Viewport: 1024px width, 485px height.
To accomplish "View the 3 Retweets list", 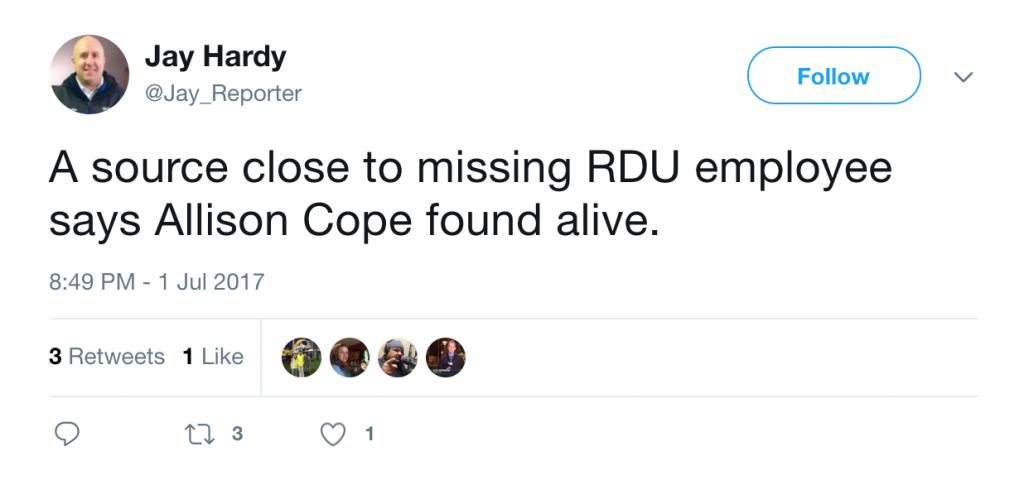I will coord(107,357).
